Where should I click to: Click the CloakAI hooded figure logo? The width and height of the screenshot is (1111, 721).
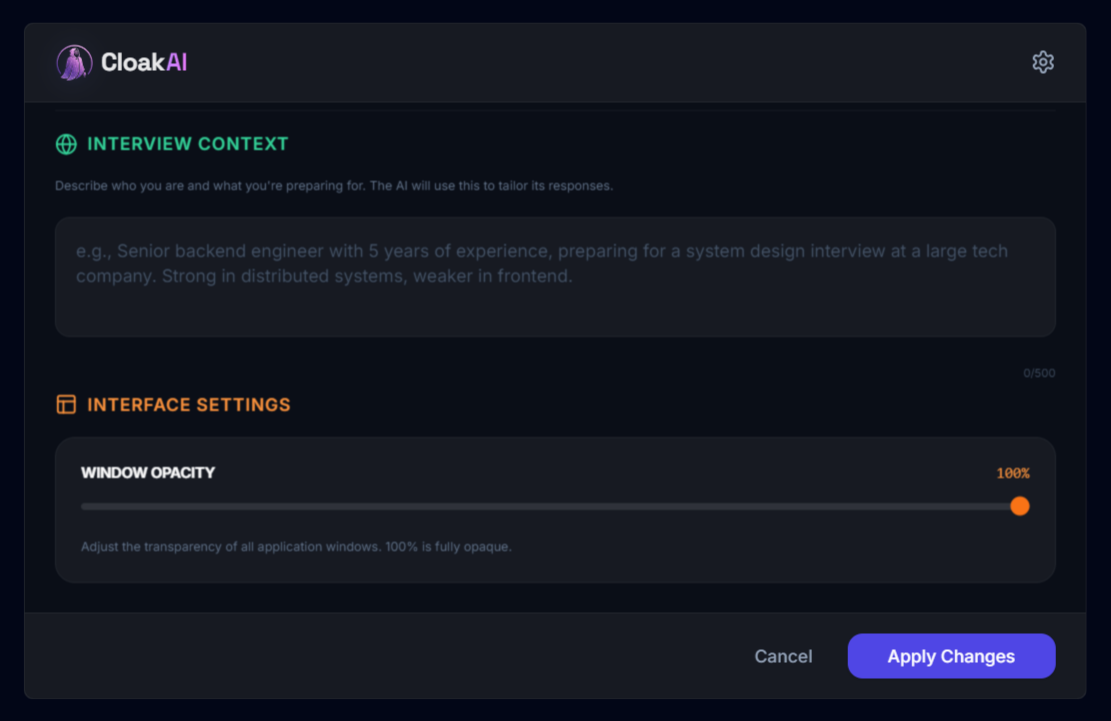[x=73, y=63]
